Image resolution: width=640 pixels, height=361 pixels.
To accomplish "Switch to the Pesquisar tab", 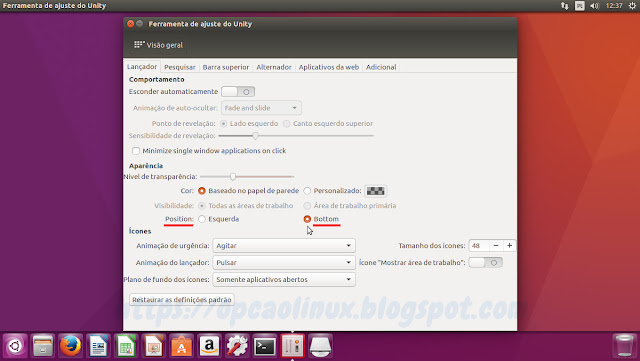I will point(180,67).
